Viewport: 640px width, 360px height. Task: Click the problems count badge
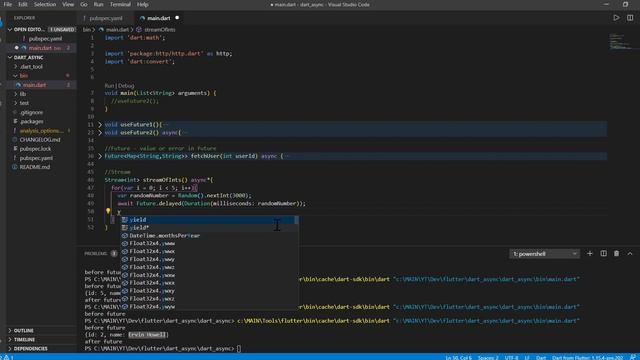[114, 253]
